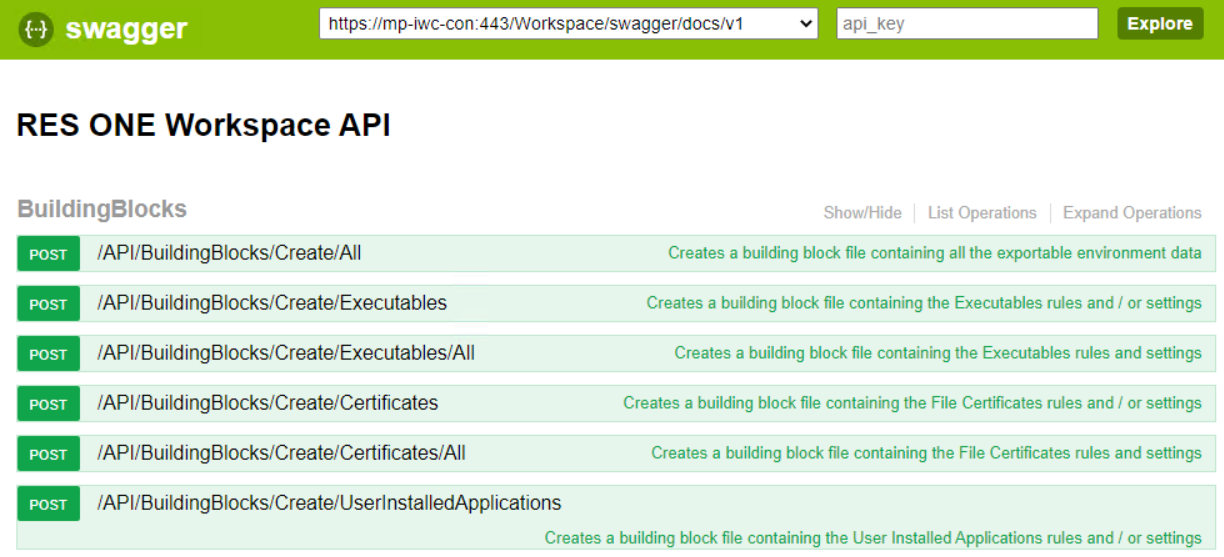Click description 'all the exportable environment data'
The width and height of the screenshot is (1224, 557).
[x=935, y=253]
